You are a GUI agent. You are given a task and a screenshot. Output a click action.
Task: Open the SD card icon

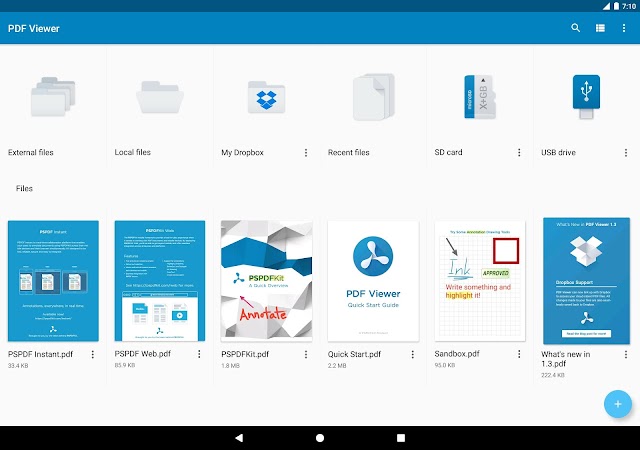[x=480, y=97]
